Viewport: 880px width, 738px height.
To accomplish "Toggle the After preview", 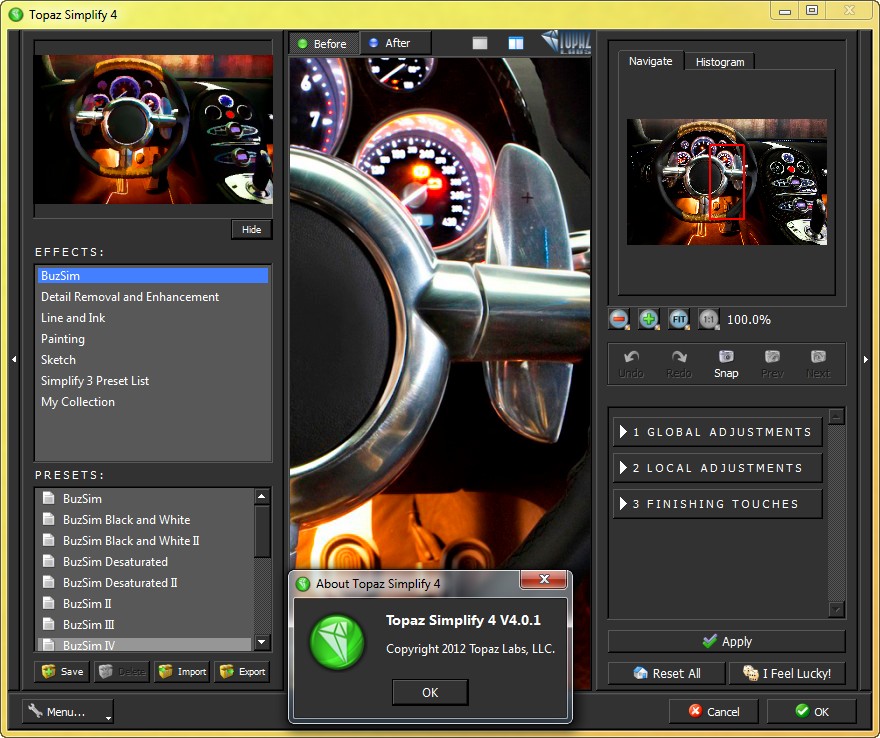I will coord(395,43).
